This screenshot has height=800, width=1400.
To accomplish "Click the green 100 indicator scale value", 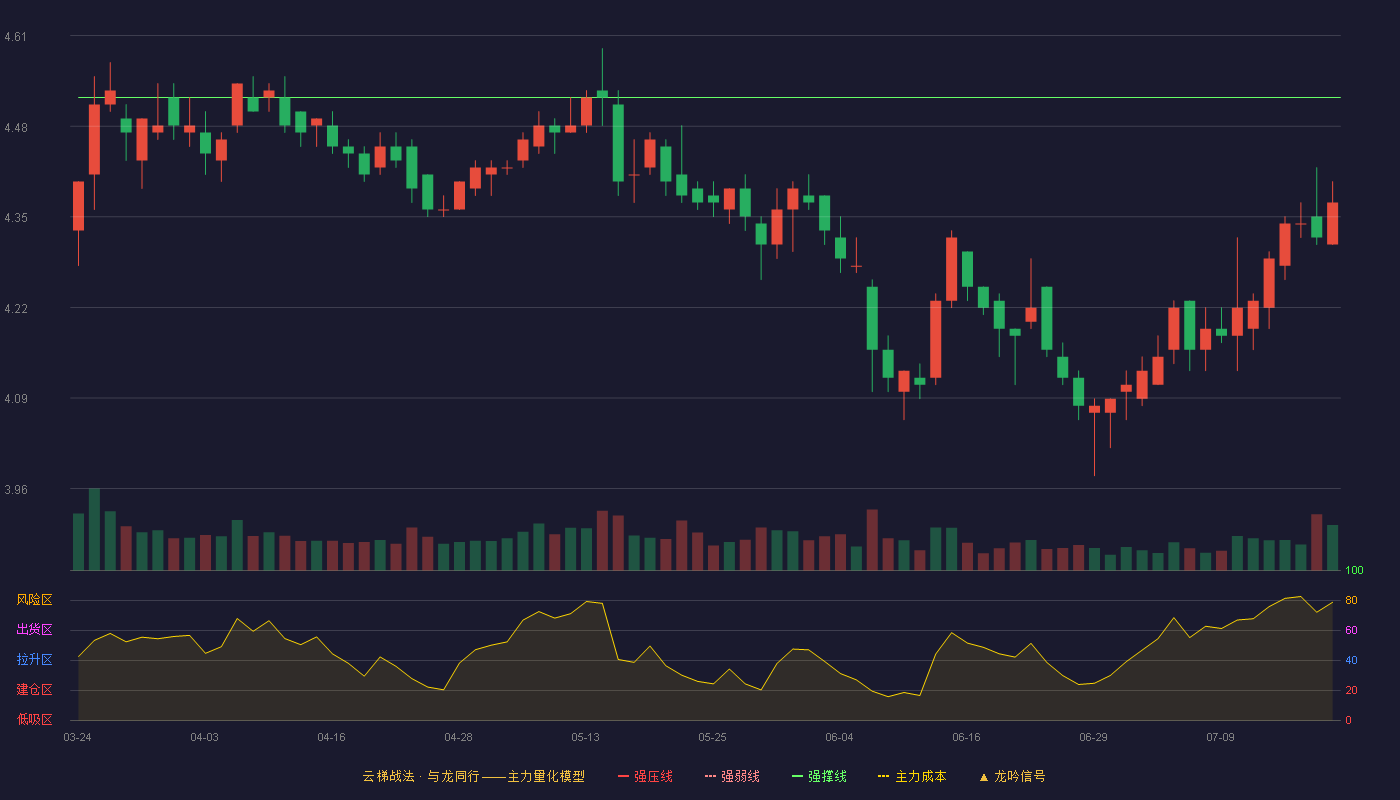I will pos(1354,571).
